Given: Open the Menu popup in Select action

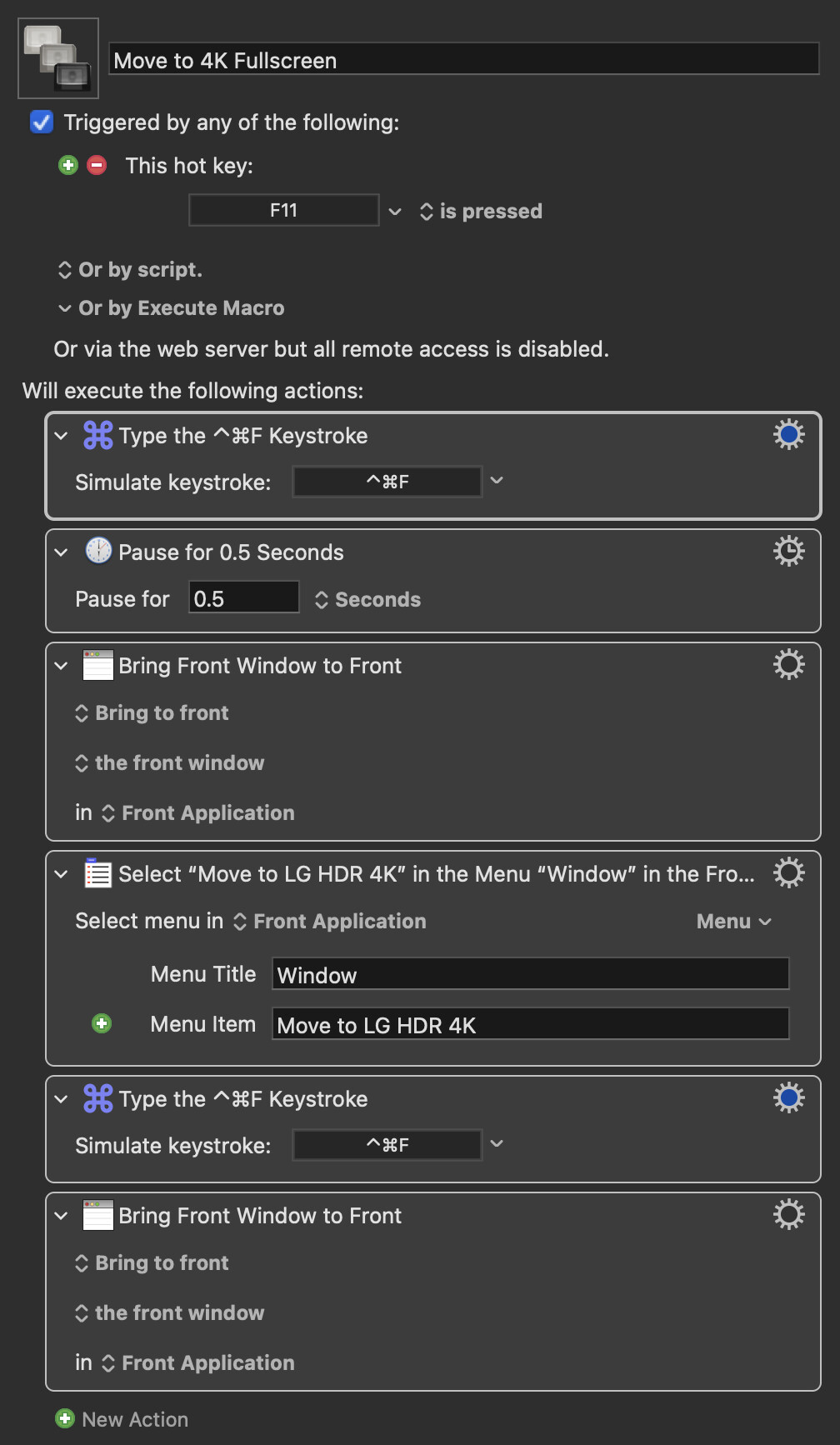Looking at the screenshot, I should [x=733, y=922].
